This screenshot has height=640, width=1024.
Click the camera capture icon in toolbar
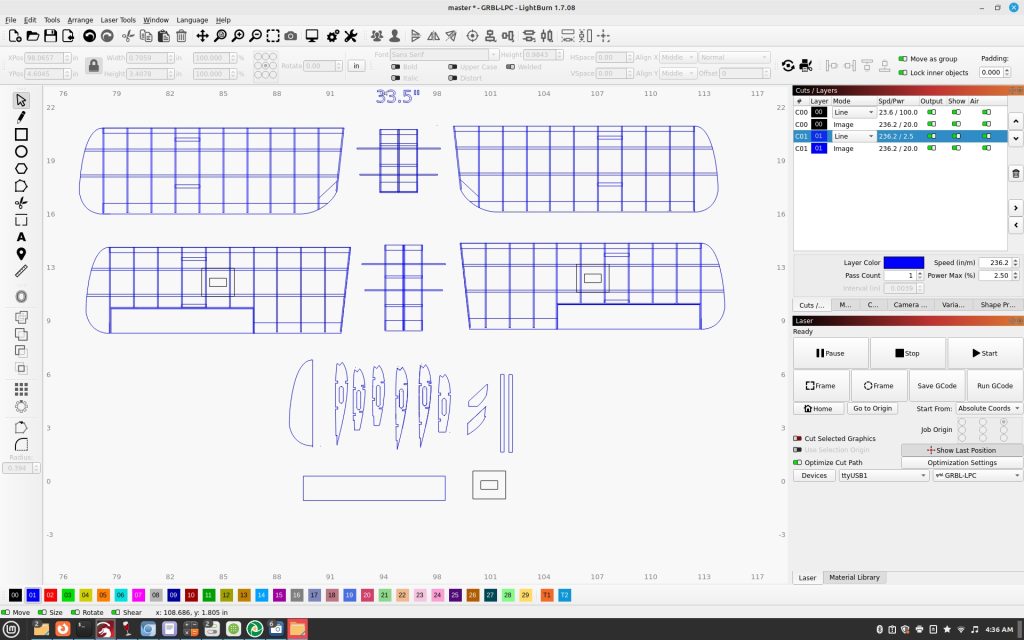[x=290, y=36]
